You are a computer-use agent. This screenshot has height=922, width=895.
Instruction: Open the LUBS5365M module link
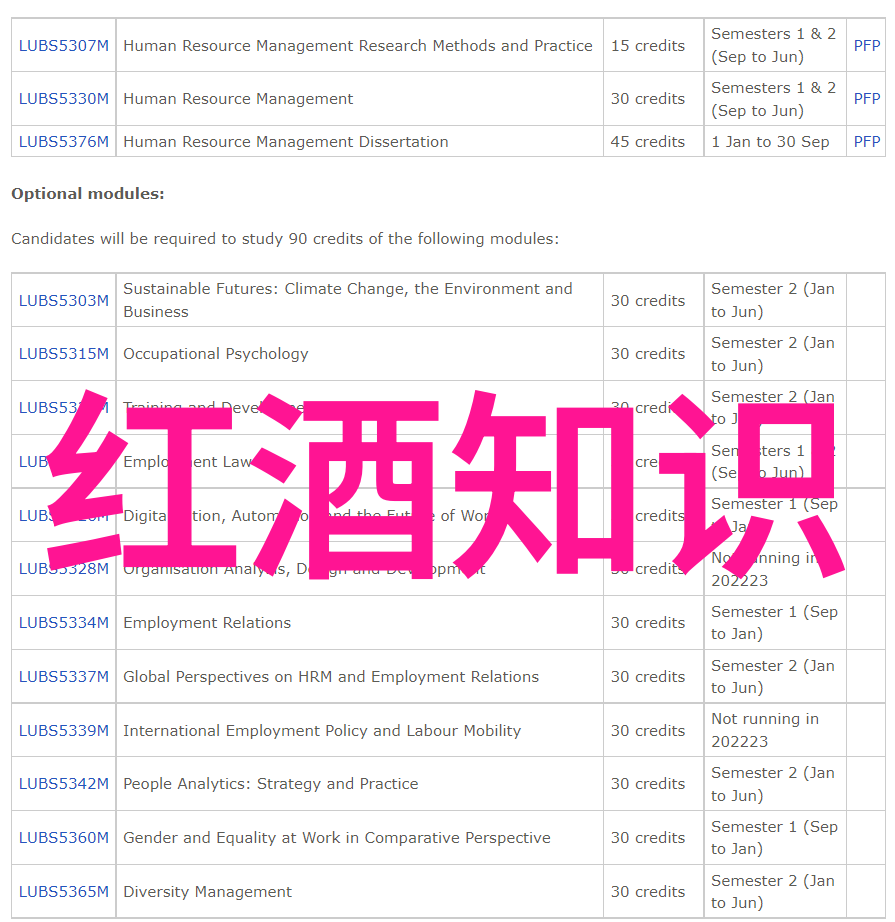tap(64, 891)
